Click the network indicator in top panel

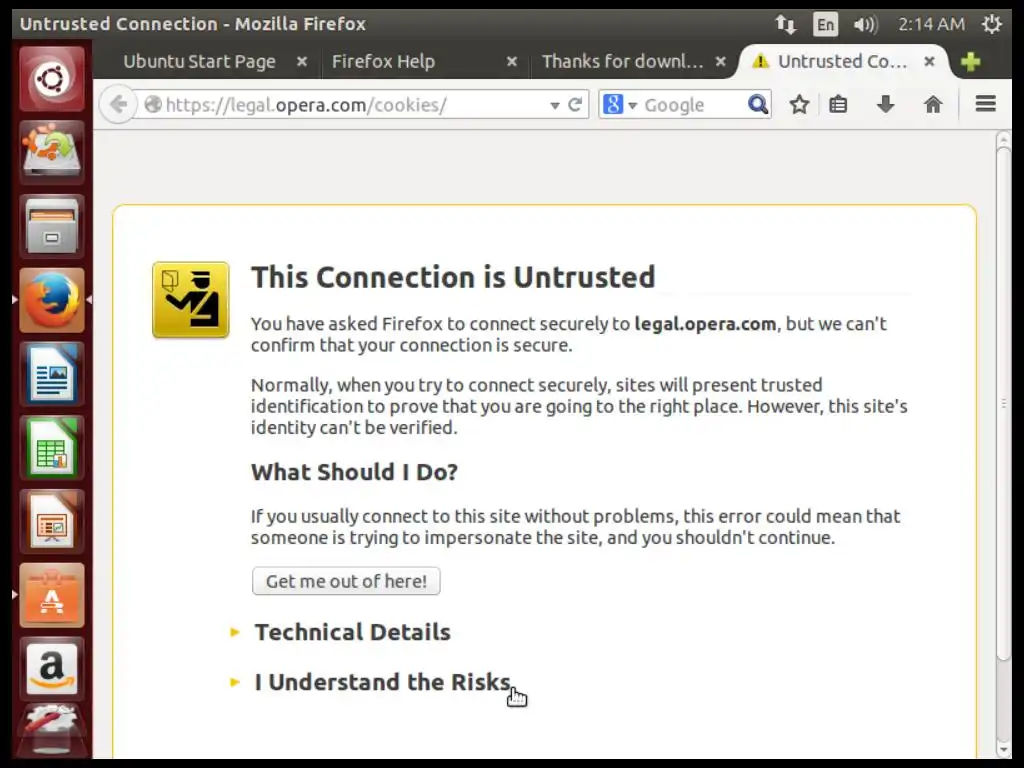(x=786, y=25)
